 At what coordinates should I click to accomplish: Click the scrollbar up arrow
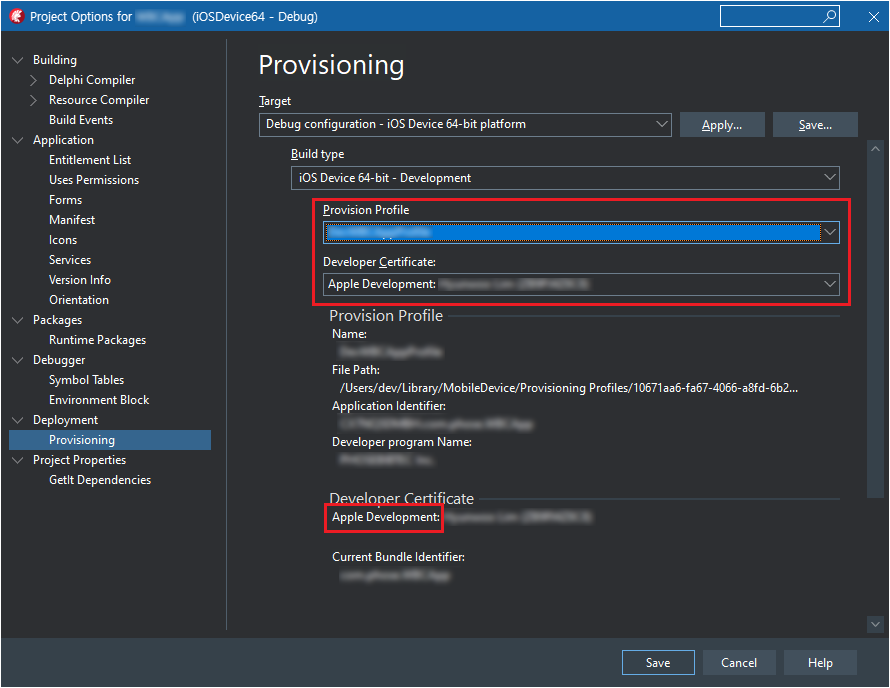(875, 149)
